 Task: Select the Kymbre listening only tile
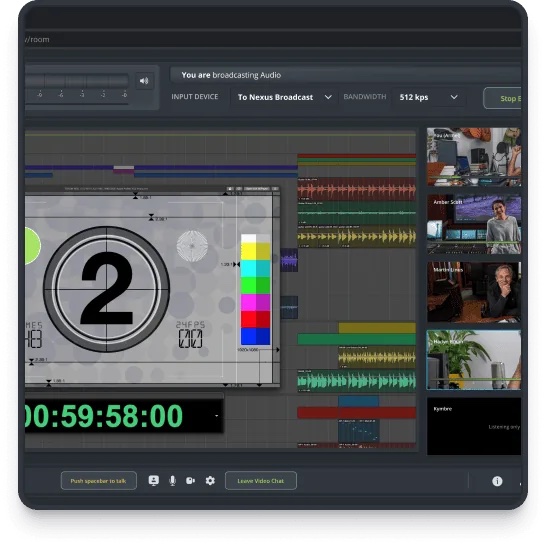474,426
